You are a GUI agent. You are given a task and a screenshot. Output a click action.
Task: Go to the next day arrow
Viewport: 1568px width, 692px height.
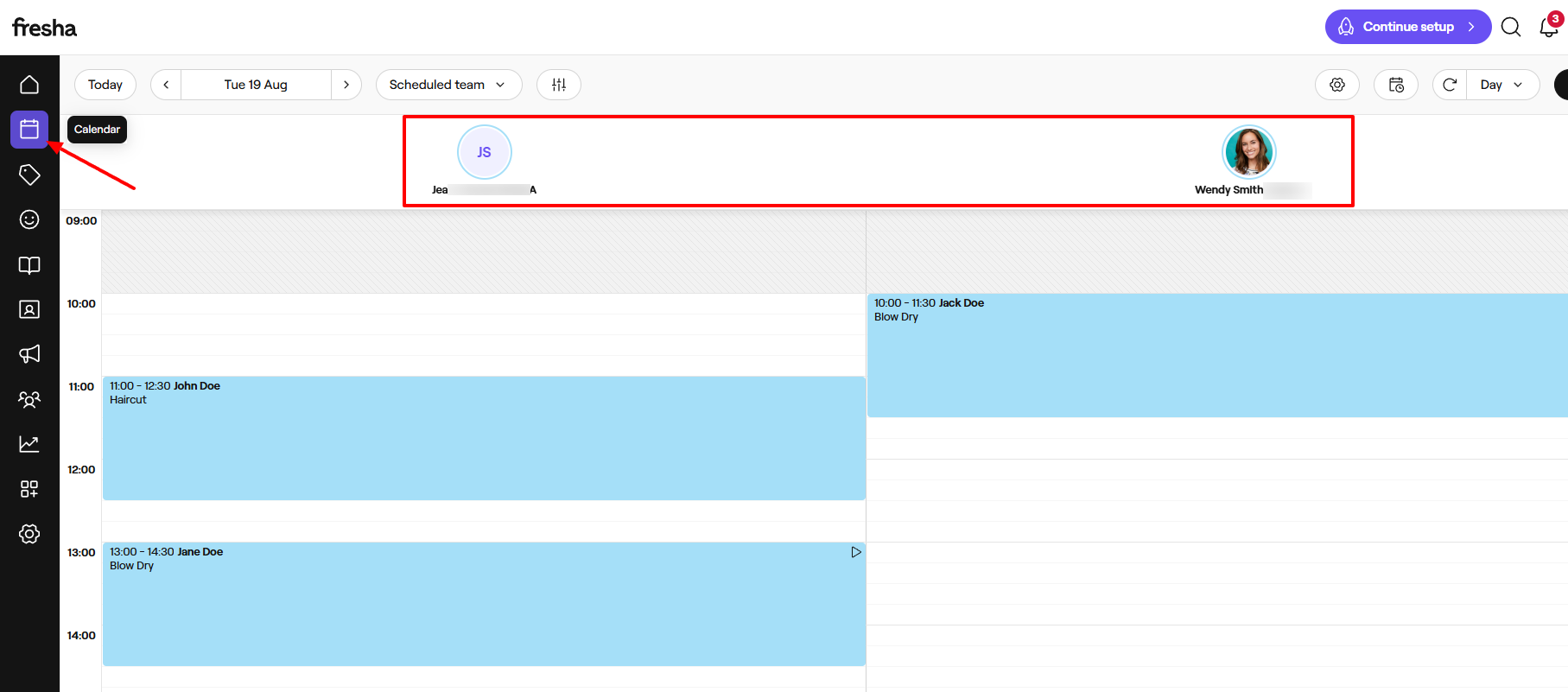pos(346,85)
